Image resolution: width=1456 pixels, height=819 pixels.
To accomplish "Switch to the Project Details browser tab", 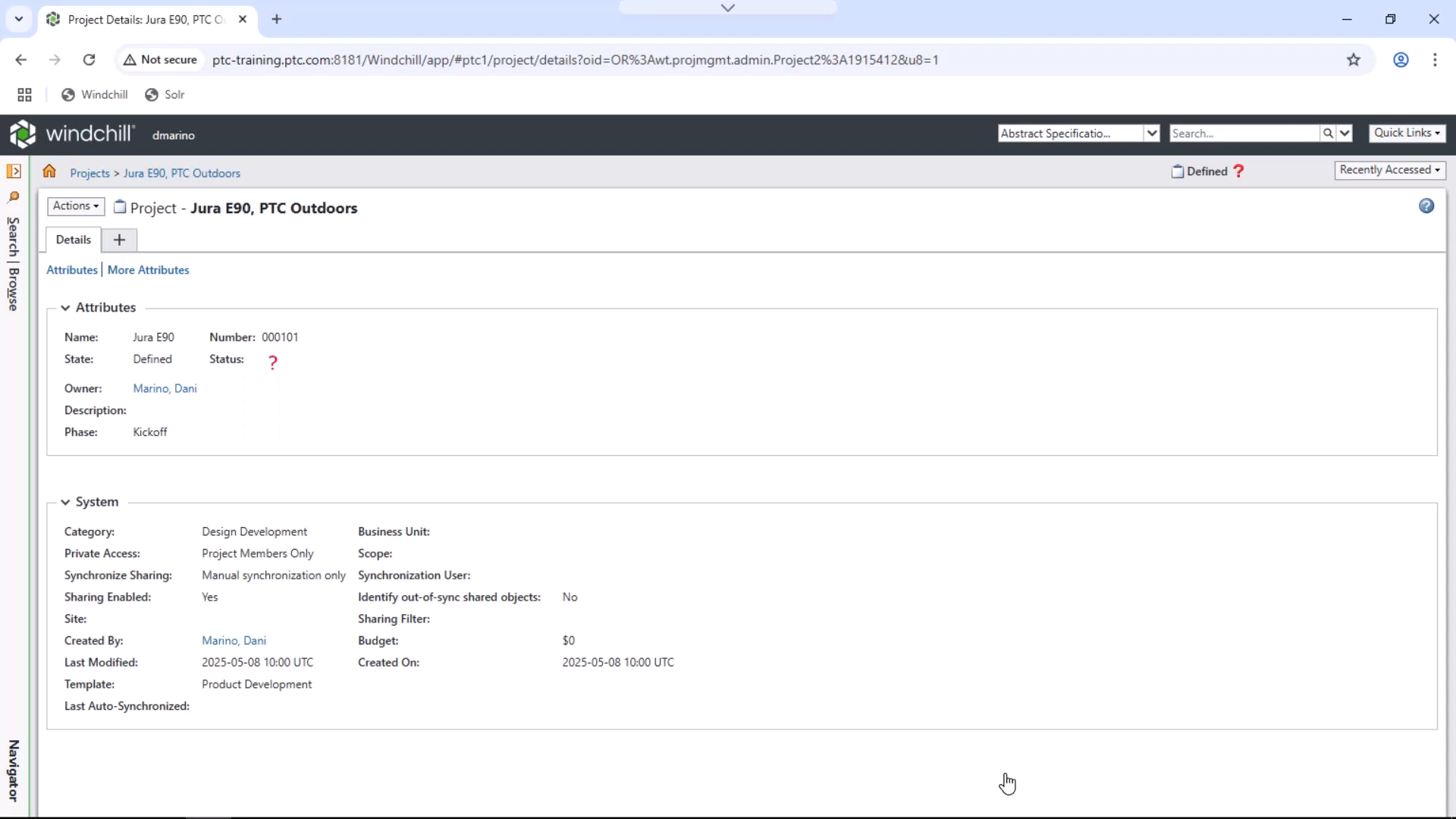I will (x=148, y=20).
